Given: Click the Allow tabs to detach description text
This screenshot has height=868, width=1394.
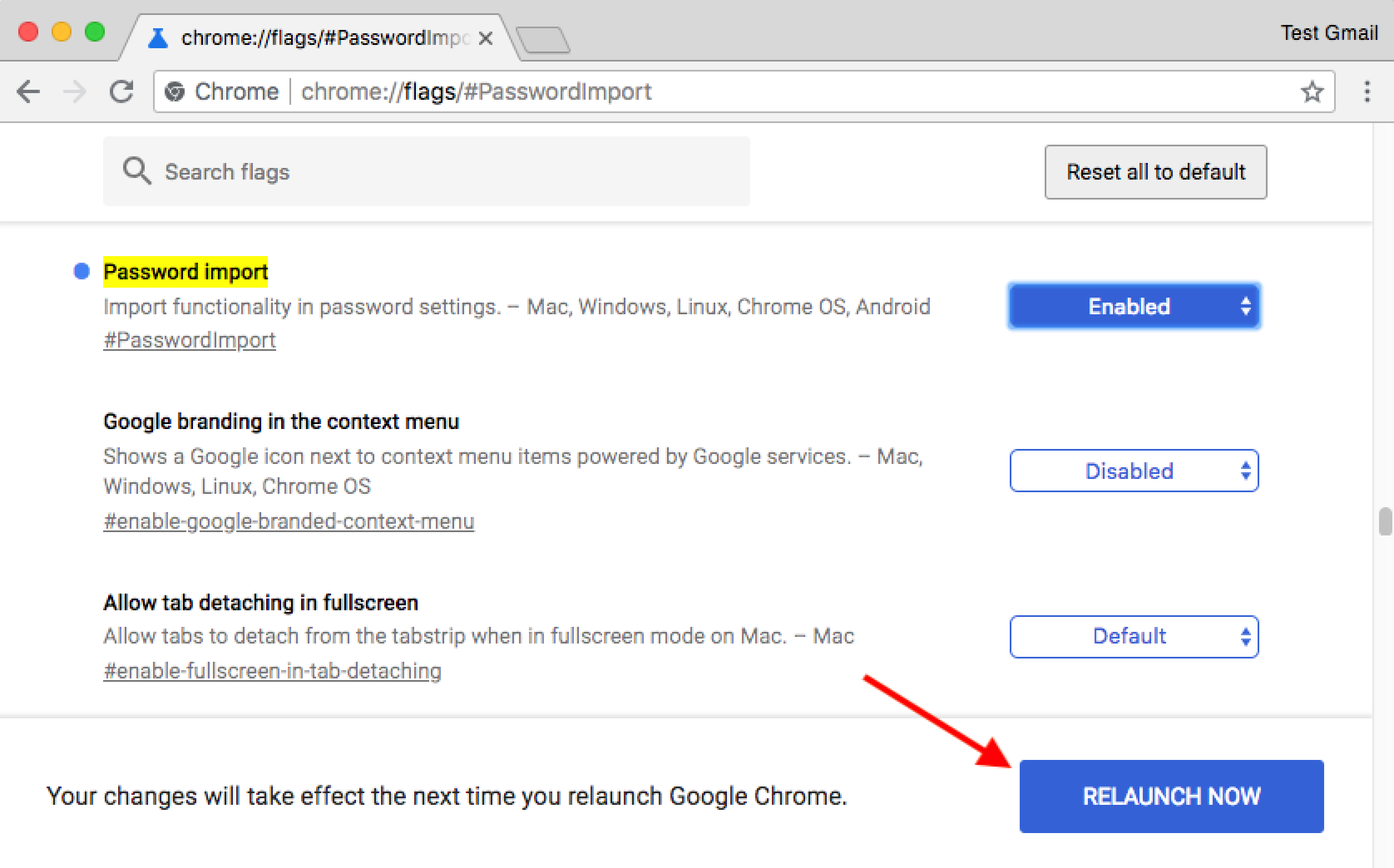Looking at the screenshot, I should (479, 636).
